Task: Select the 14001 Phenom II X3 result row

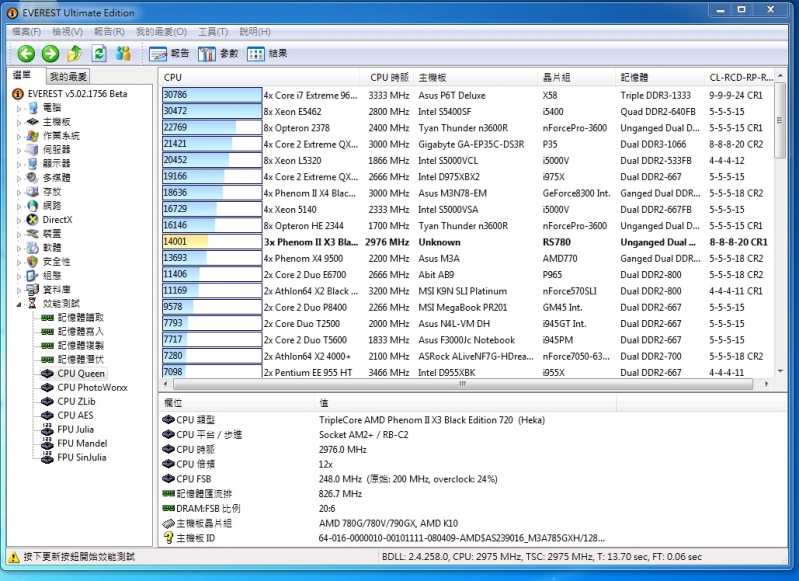Action: tap(465, 242)
